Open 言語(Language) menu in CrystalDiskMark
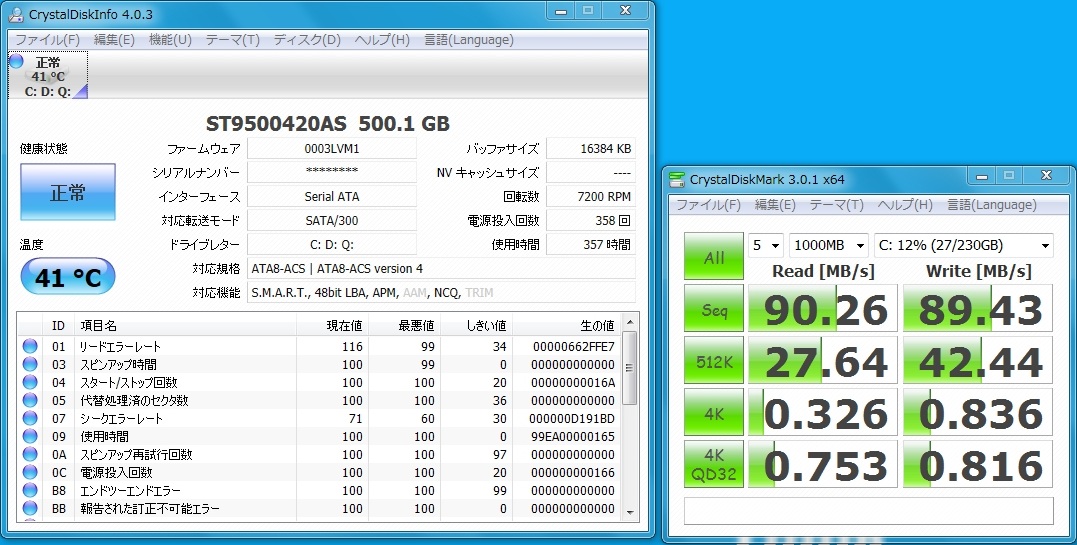This screenshot has width=1077, height=545. coord(992,205)
